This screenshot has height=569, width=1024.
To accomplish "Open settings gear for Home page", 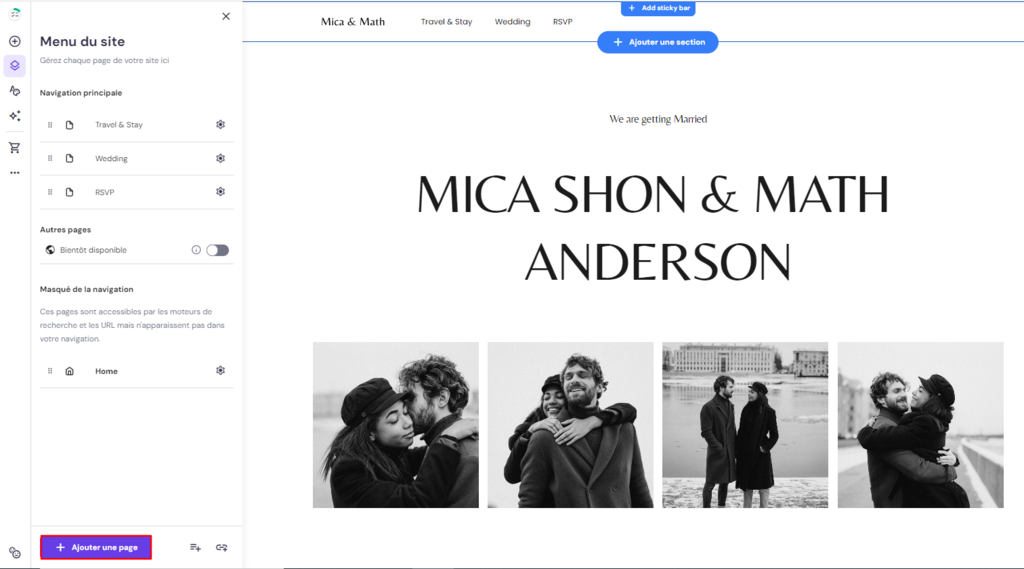I will (x=221, y=370).
